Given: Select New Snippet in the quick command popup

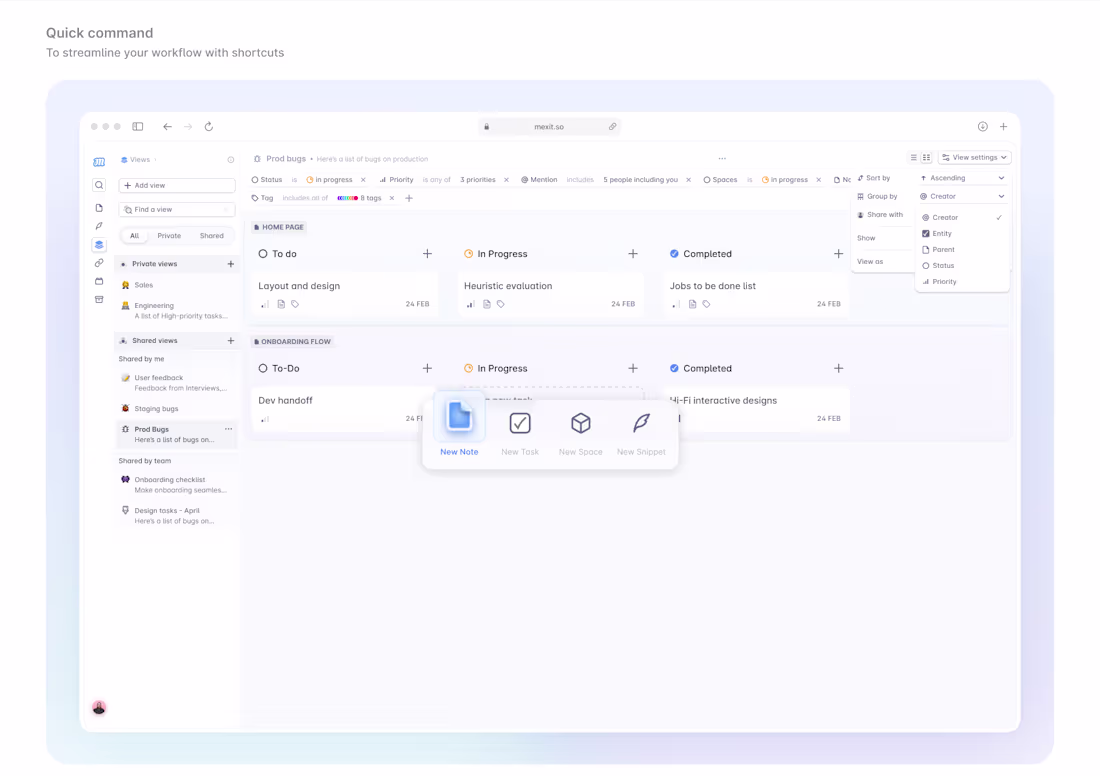Looking at the screenshot, I should [x=640, y=422].
